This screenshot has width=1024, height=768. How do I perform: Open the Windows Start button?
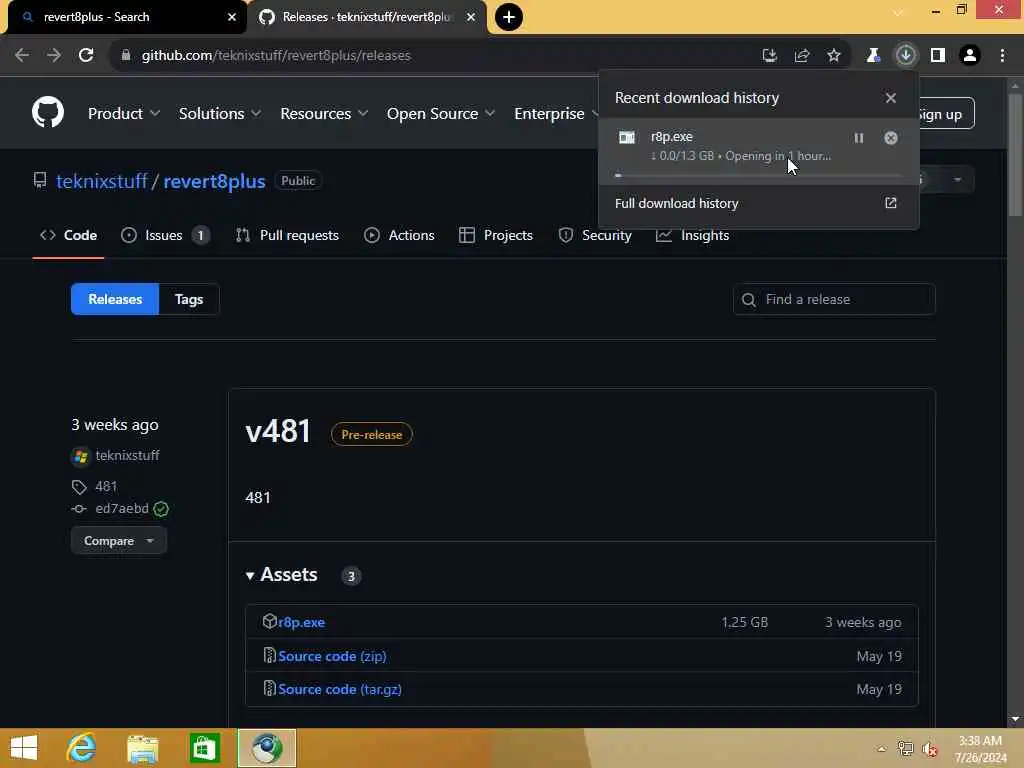click(x=24, y=748)
